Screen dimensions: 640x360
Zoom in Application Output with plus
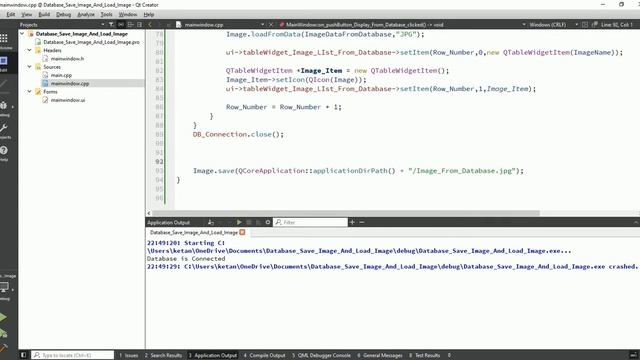tap(352, 222)
